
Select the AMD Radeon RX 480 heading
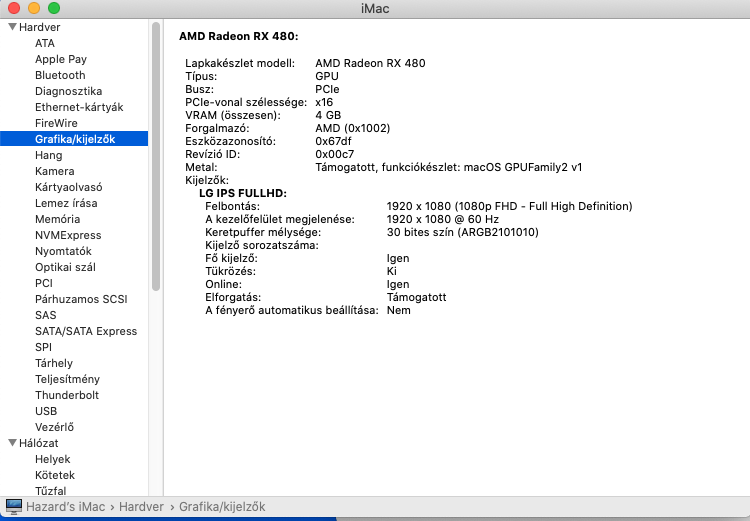pos(239,36)
